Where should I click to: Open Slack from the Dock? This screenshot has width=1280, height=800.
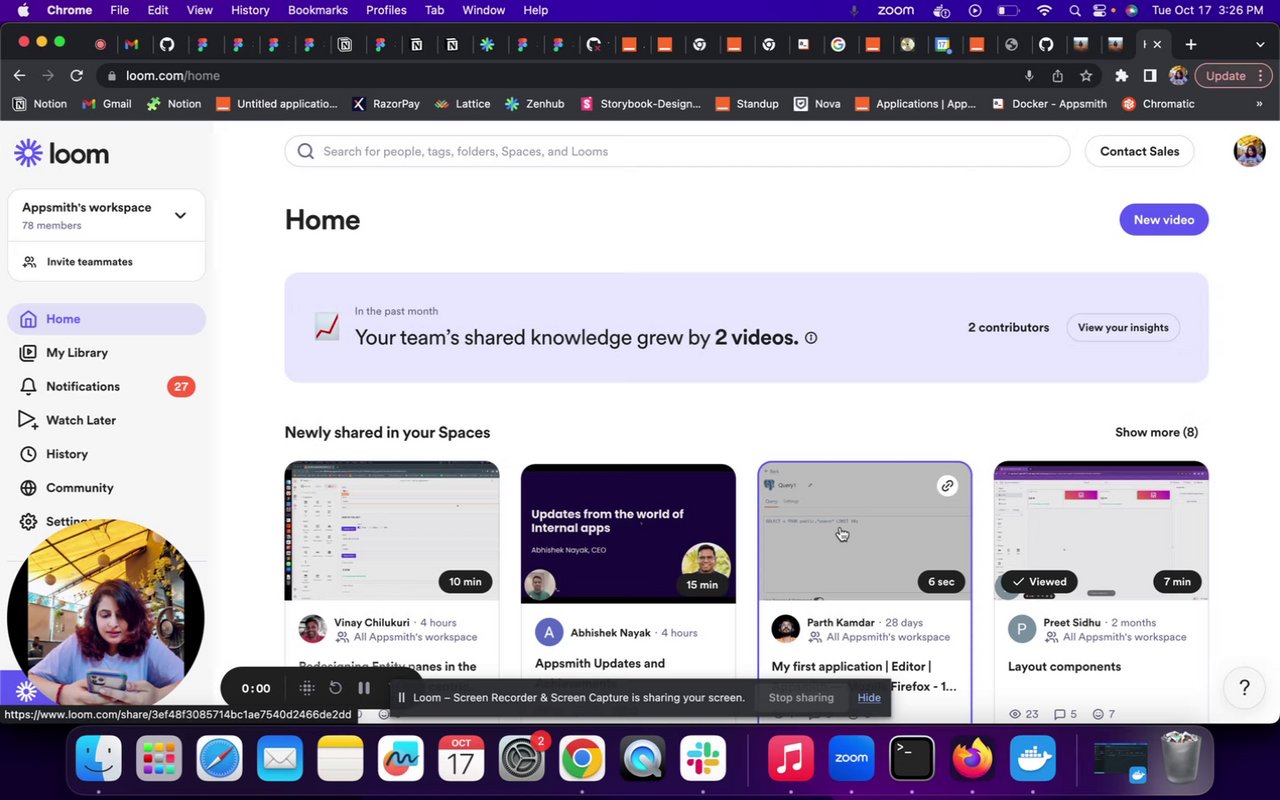click(x=703, y=759)
